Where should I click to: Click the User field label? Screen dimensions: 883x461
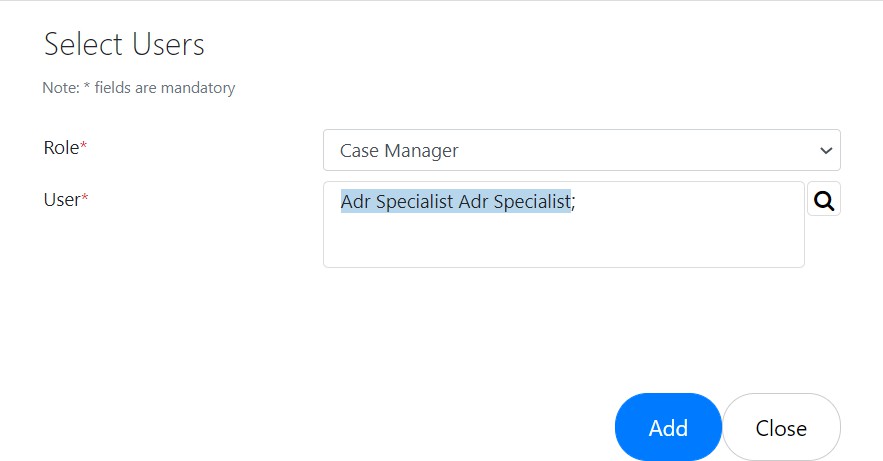pos(62,200)
